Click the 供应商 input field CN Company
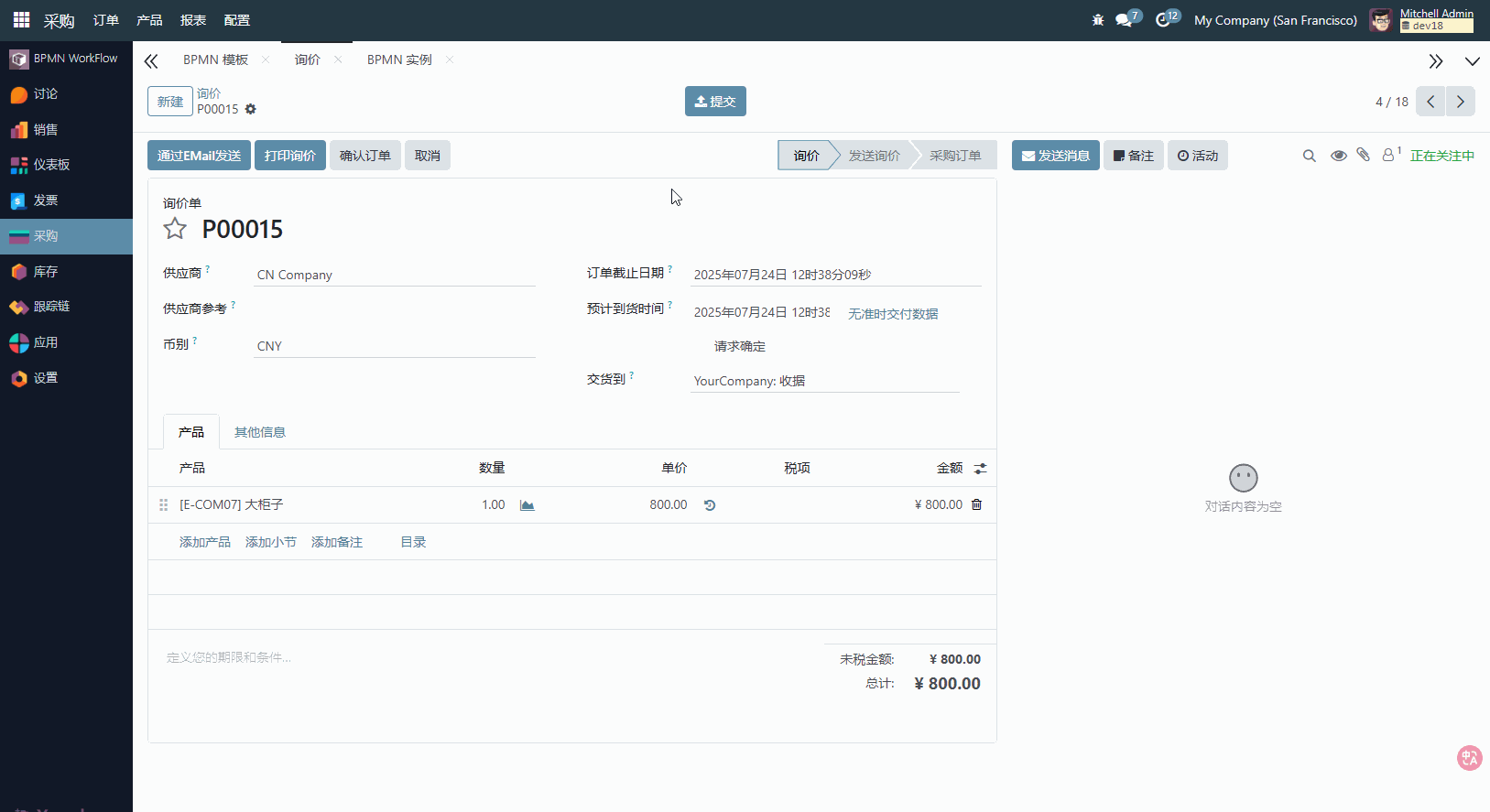This screenshot has height=812, width=1490. tap(394, 275)
